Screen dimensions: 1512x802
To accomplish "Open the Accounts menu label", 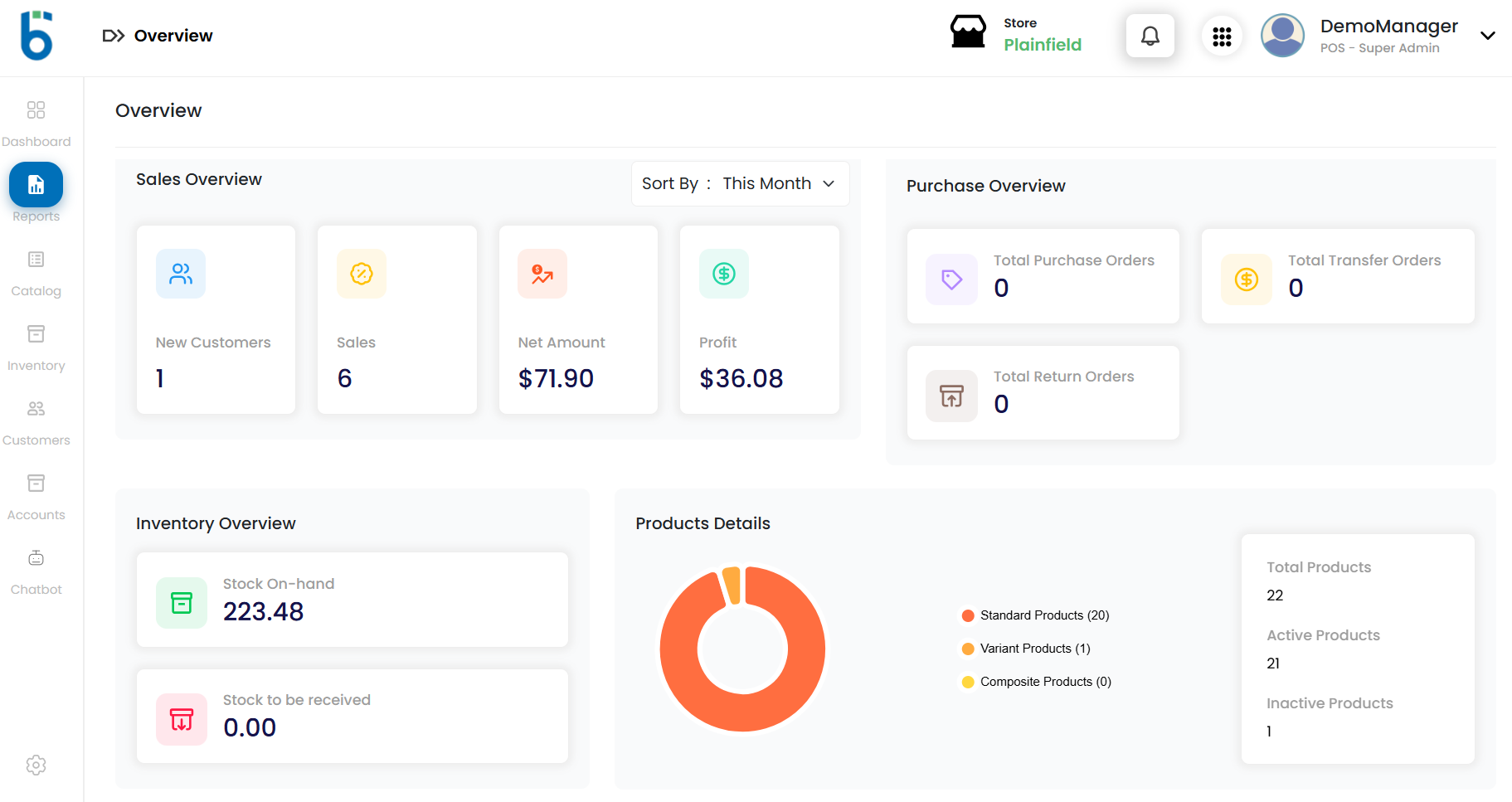I will click(x=36, y=515).
